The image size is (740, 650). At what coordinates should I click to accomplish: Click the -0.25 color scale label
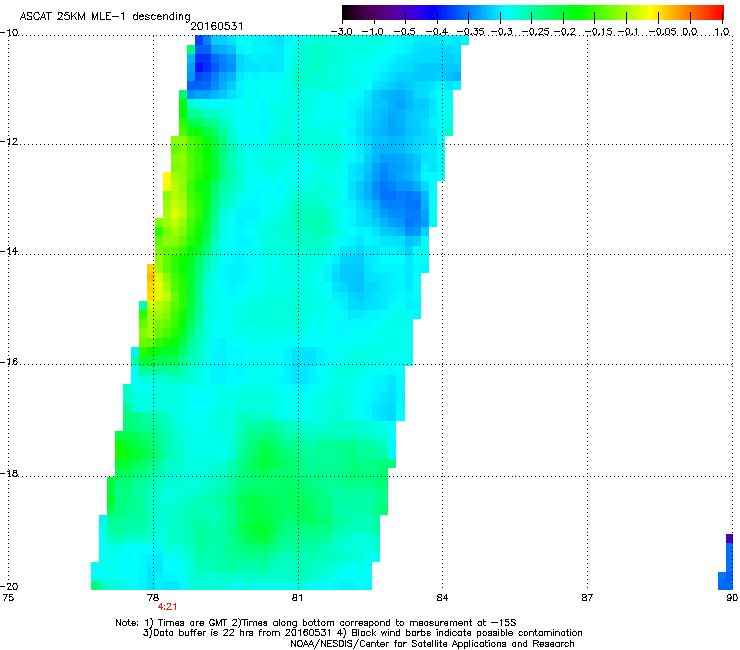[535, 32]
